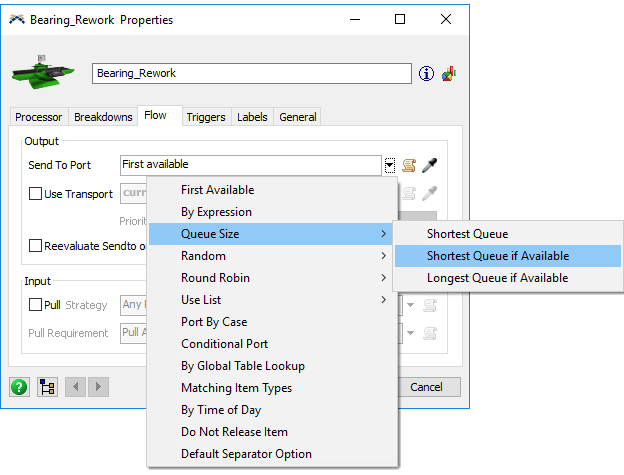Click the blue info icon beside name field
This screenshot has height=475, width=624.
426,74
